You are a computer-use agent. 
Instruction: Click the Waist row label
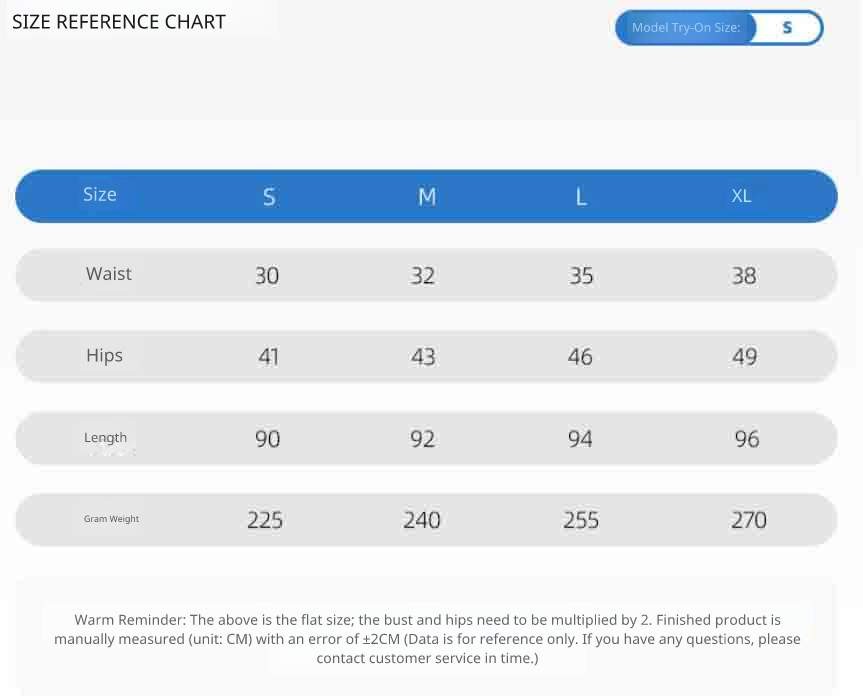point(109,274)
